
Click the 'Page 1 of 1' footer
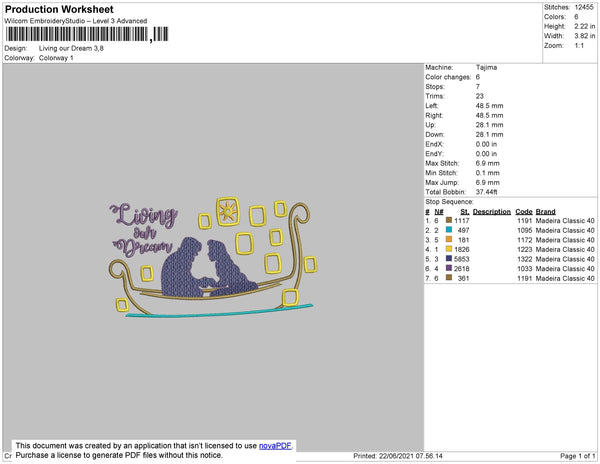click(x=577, y=456)
